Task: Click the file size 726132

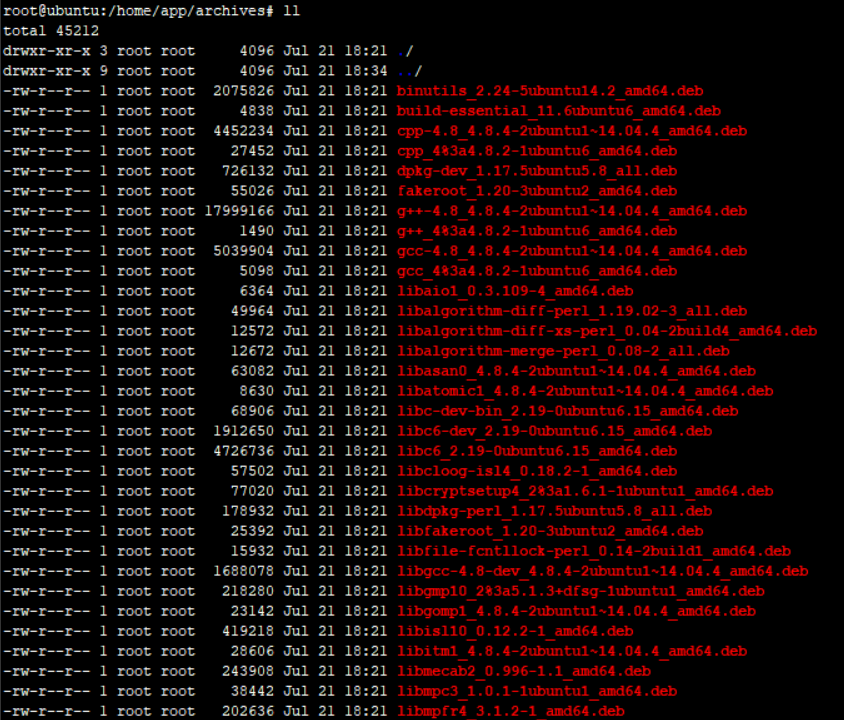Action: [248, 171]
